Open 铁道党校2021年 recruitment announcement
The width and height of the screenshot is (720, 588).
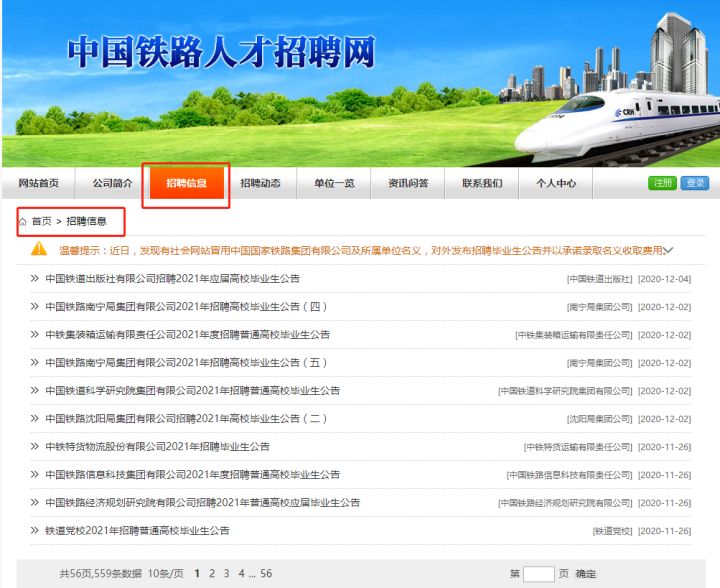[x=137, y=531]
